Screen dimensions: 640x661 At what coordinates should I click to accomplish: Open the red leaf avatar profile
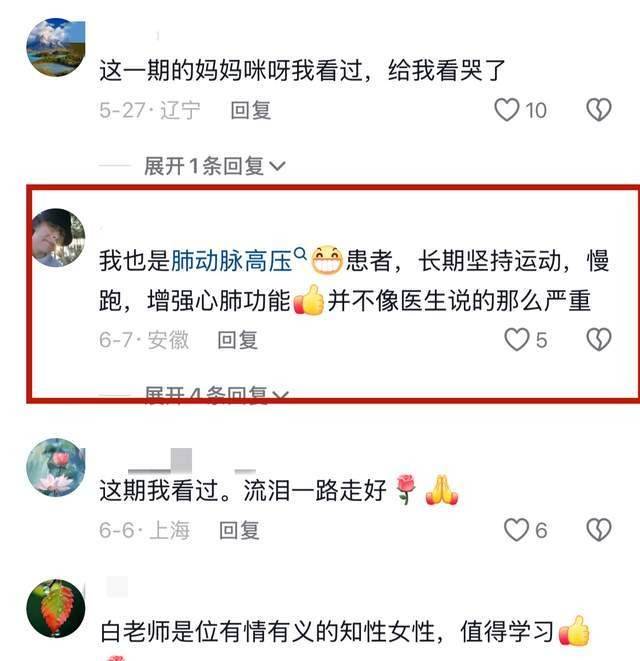56,608
